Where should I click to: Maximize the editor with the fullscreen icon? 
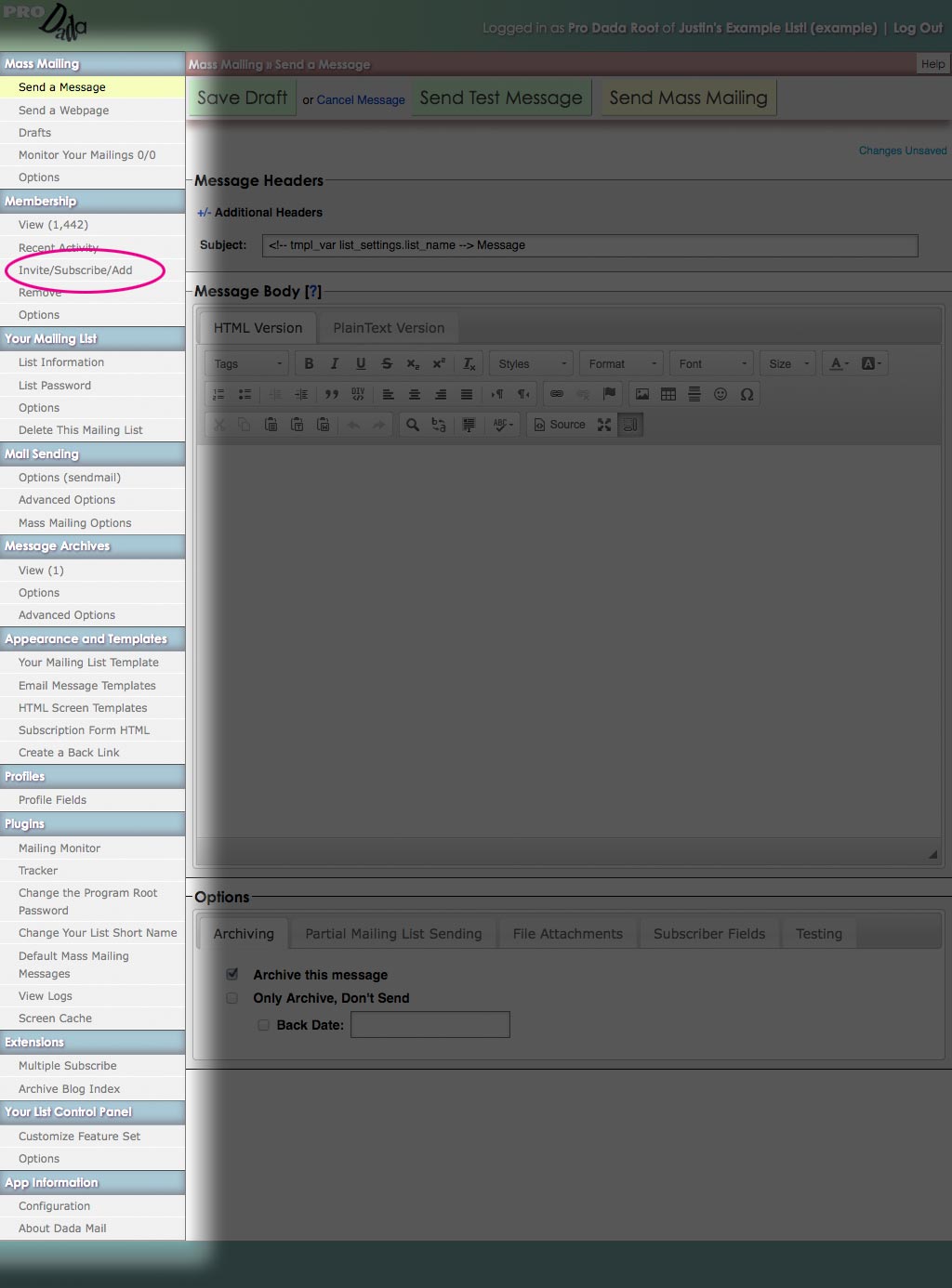[604, 425]
